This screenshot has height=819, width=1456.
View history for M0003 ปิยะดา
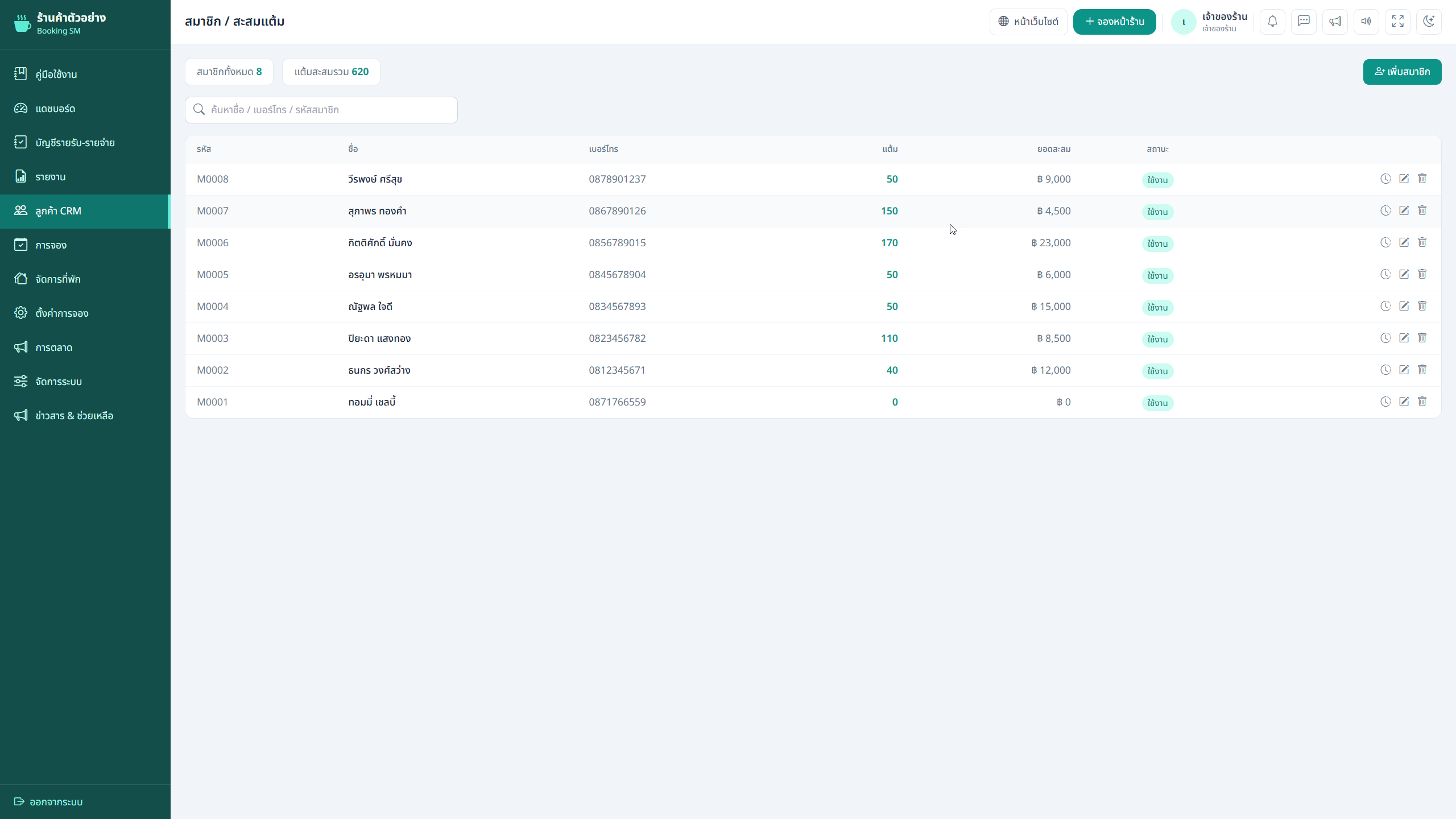(x=1385, y=338)
